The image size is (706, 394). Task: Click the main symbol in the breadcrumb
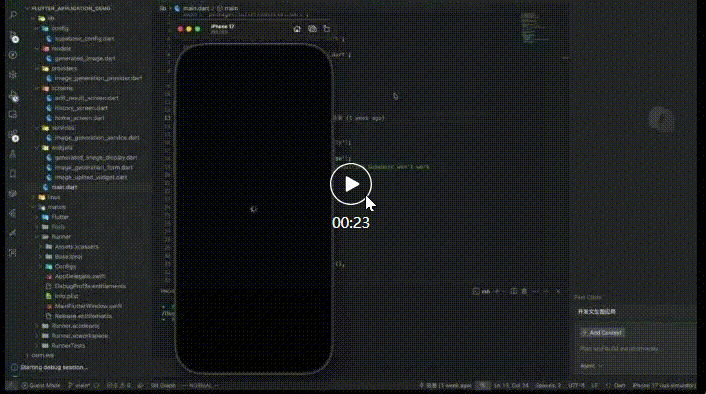pos(231,8)
